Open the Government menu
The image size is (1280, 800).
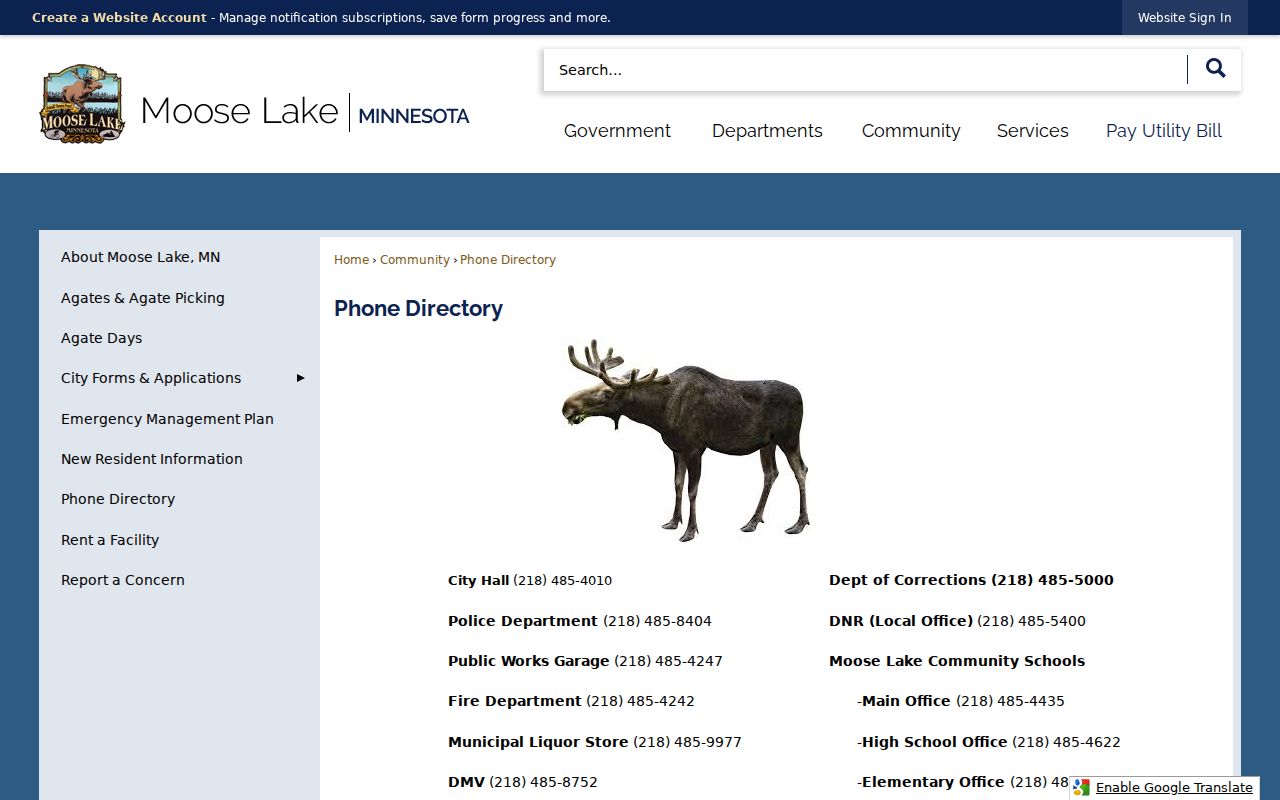click(x=617, y=131)
